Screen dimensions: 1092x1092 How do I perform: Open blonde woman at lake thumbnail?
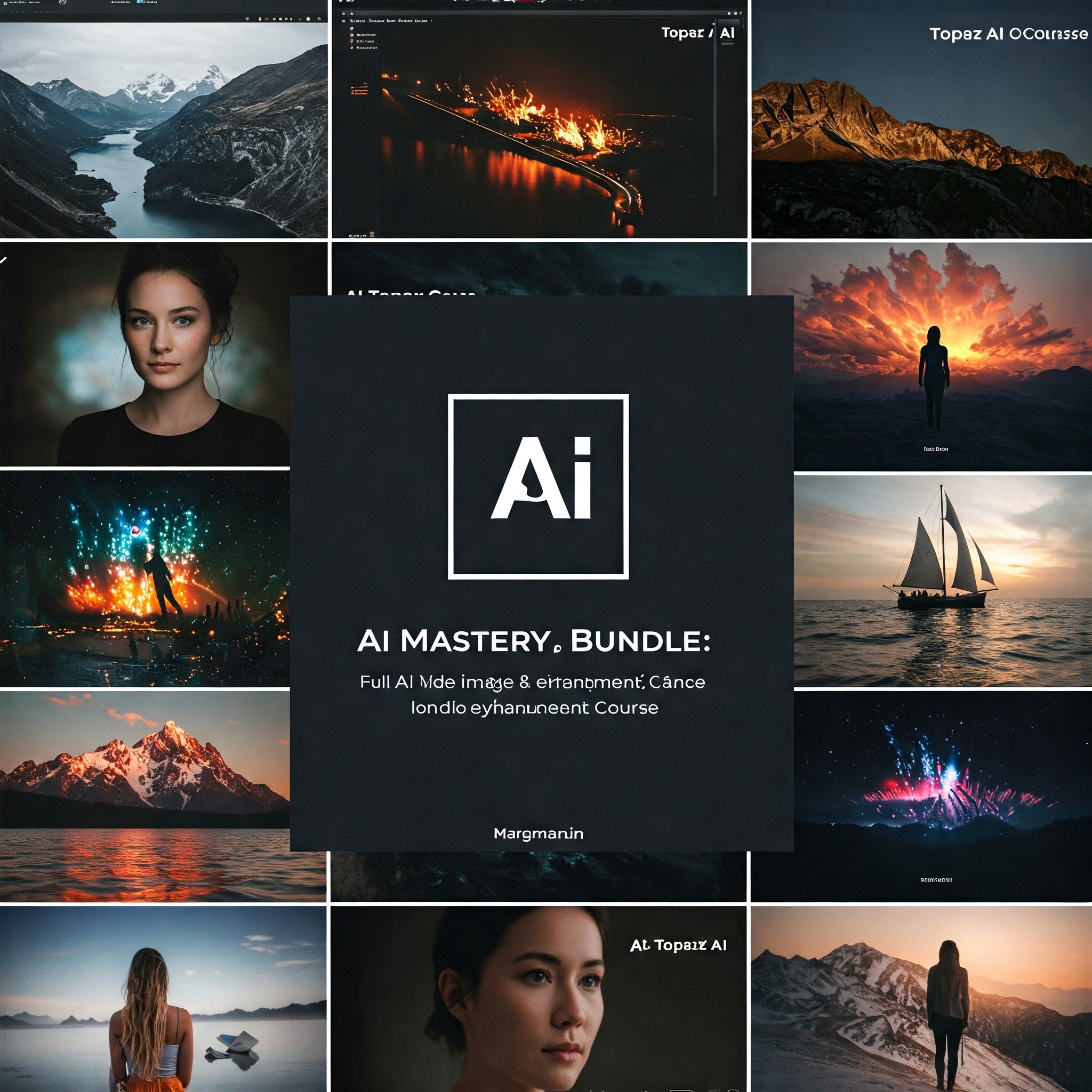coord(163,999)
